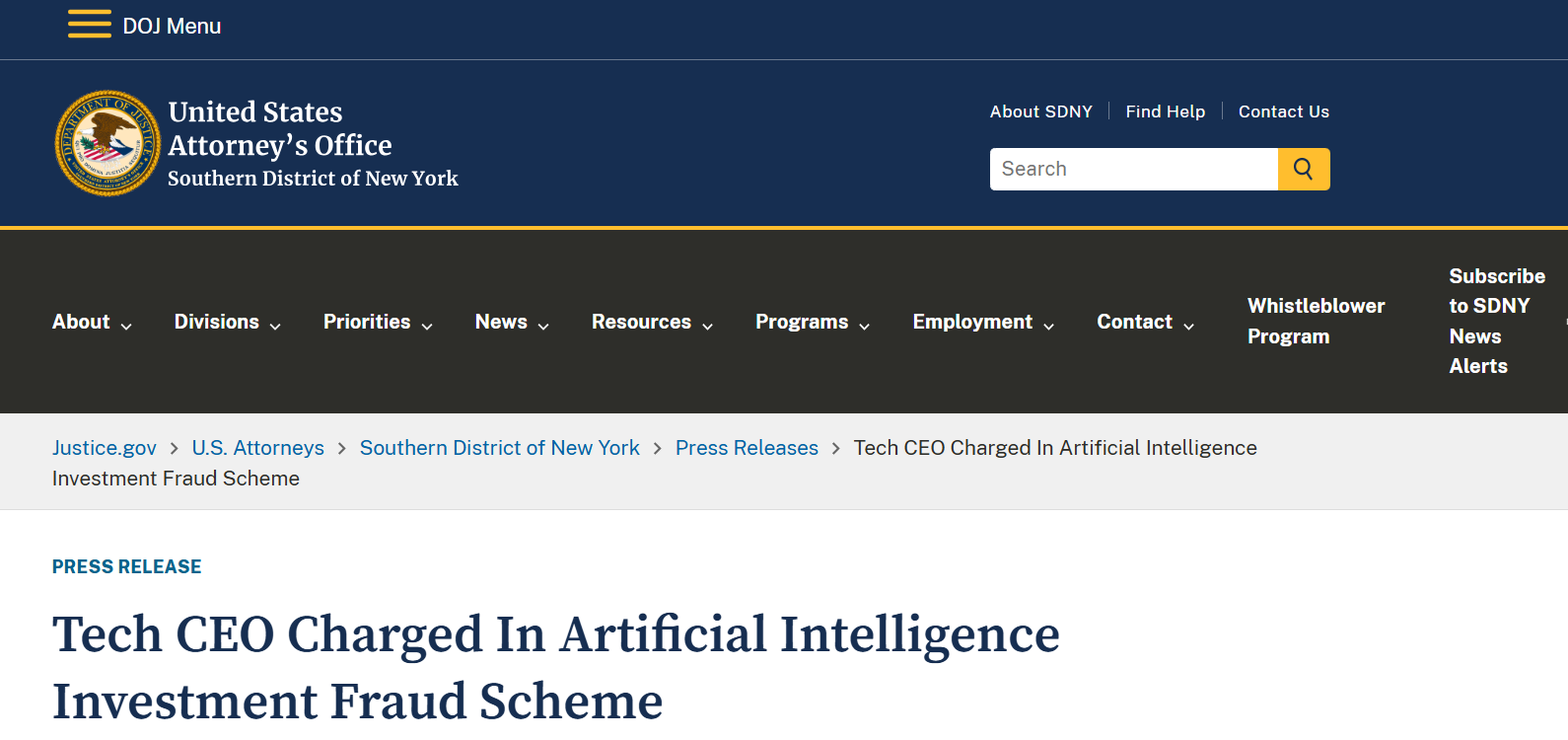Open the Contact Us link
The image size is (1568, 740).
[1283, 111]
